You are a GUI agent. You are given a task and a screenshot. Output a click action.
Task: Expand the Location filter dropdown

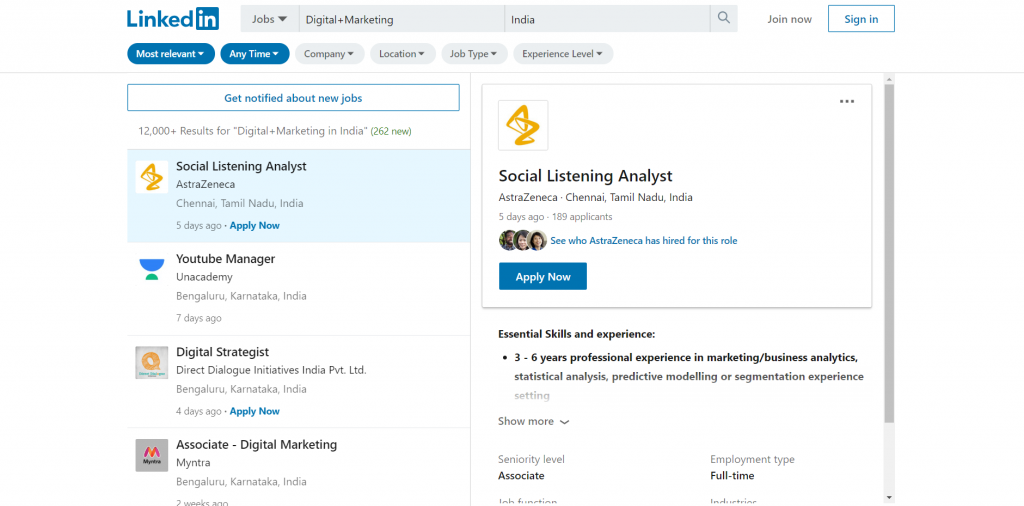tap(402, 54)
